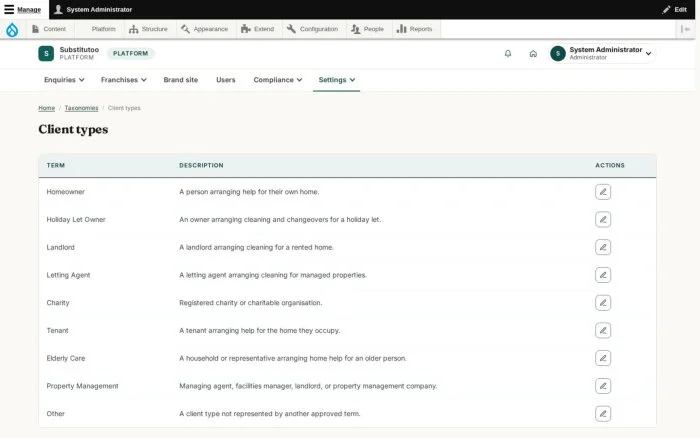Open the Users tab
The image size is (700, 438).
click(225, 80)
